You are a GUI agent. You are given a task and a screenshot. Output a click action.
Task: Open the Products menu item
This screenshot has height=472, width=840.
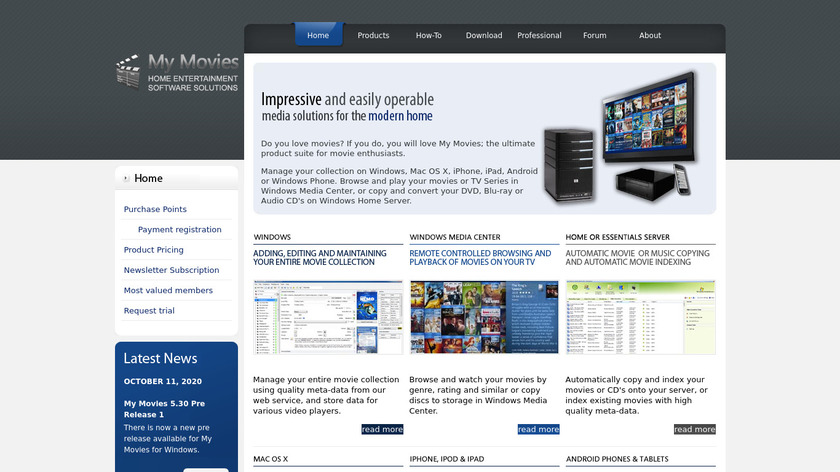(x=373, y=35)
